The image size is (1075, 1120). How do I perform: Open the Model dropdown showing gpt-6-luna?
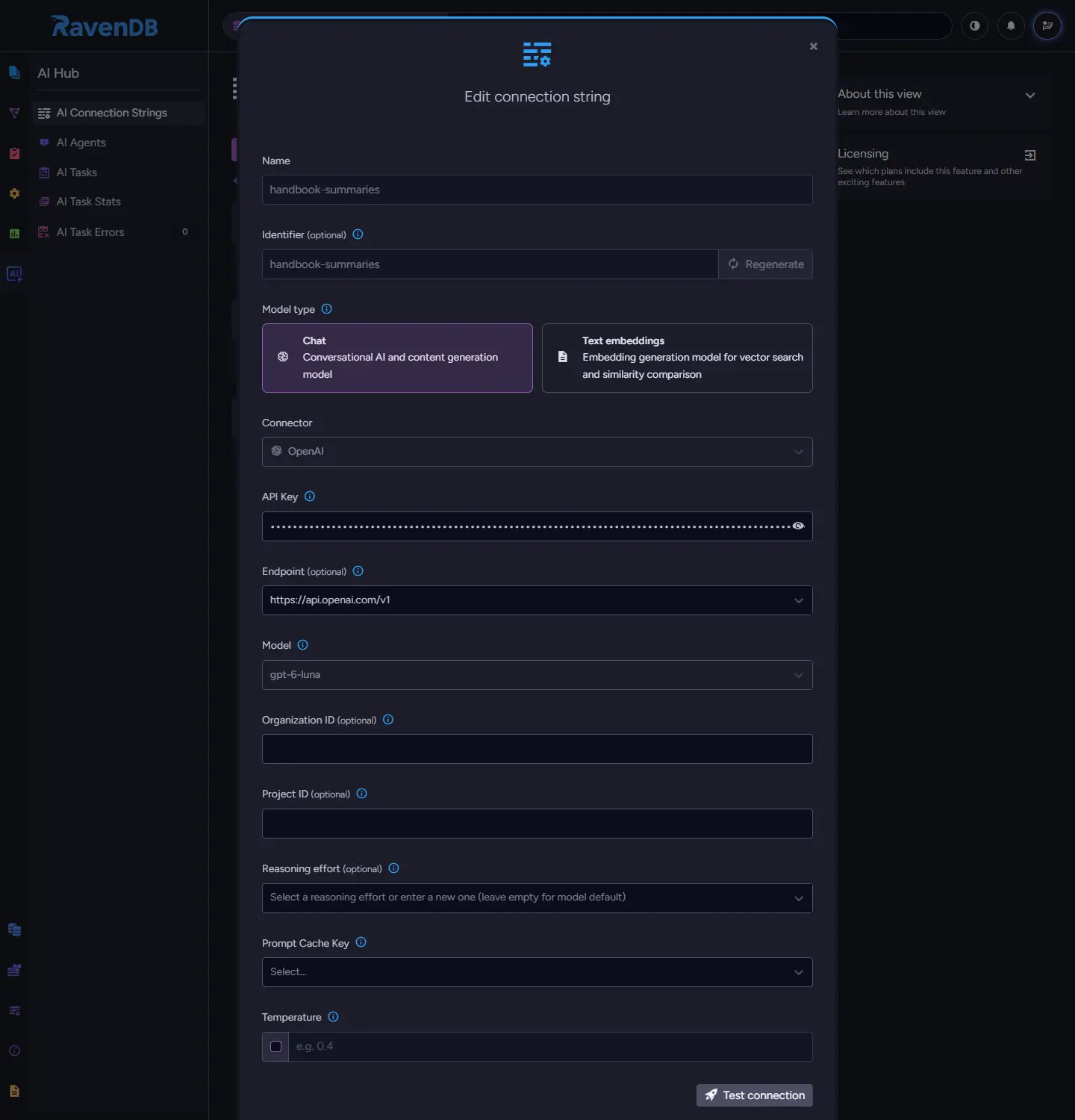(537, 675)
